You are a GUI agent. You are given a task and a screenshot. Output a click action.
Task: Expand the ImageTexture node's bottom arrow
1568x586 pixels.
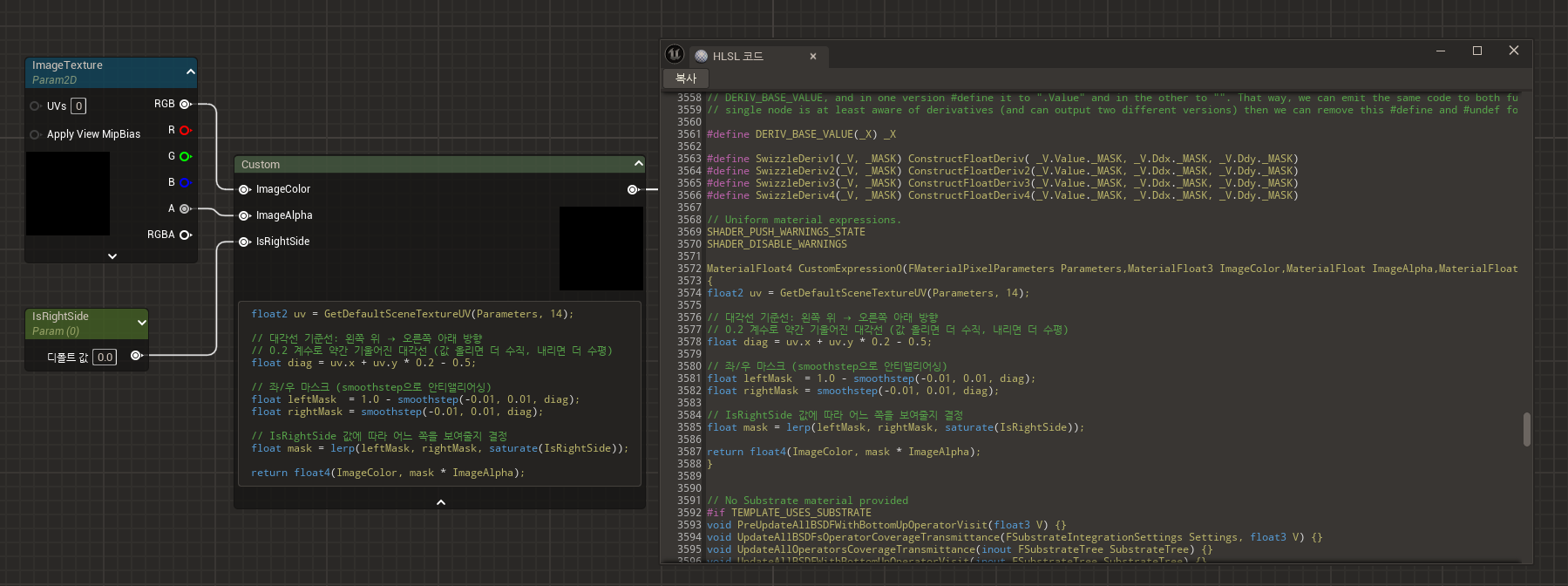pyautogui.click(x=112, y=256)
